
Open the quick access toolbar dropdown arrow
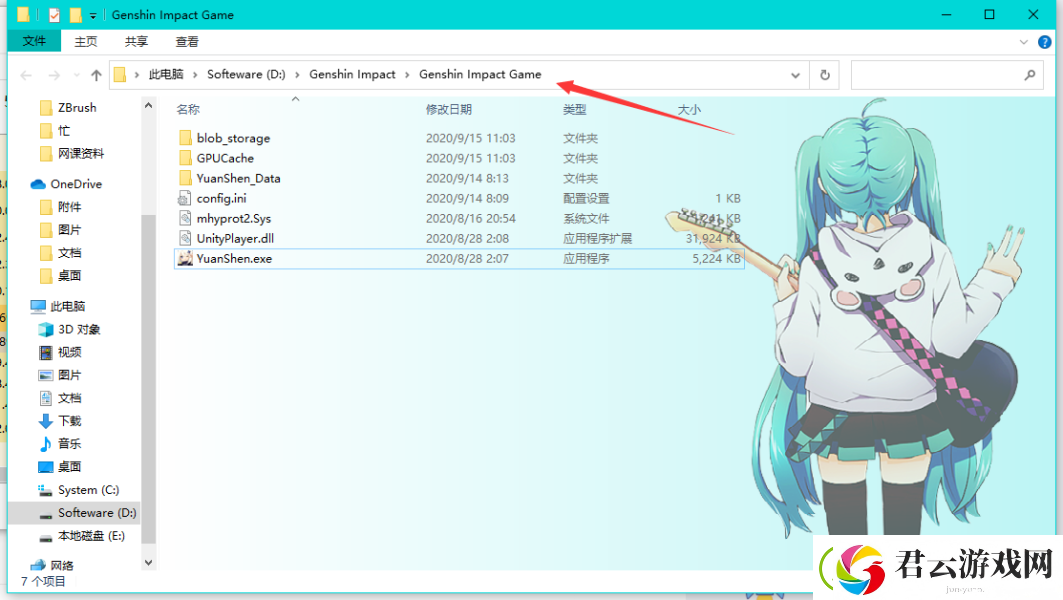(93, 15)
